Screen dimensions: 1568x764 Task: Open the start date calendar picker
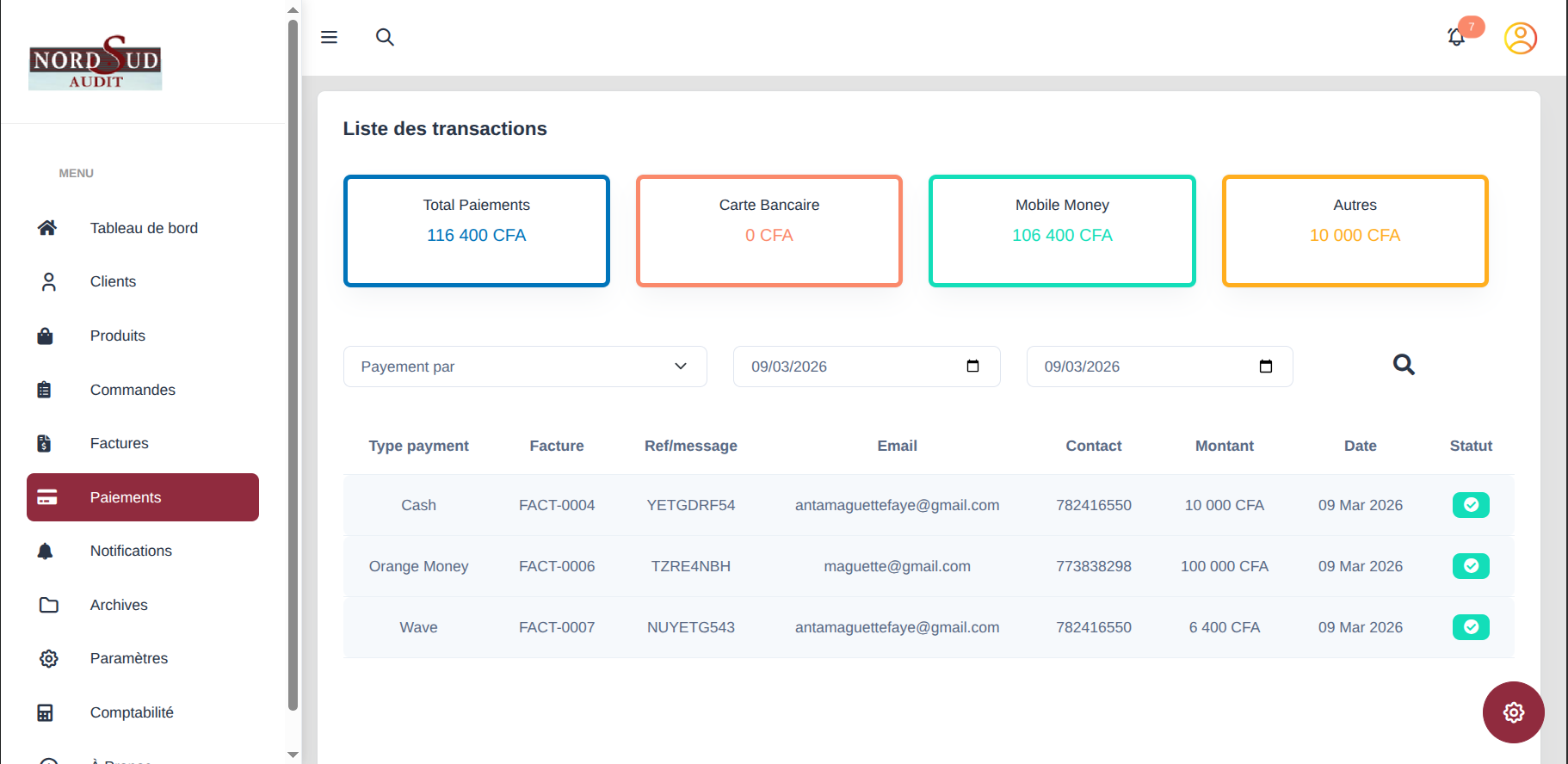click(972, 367)
